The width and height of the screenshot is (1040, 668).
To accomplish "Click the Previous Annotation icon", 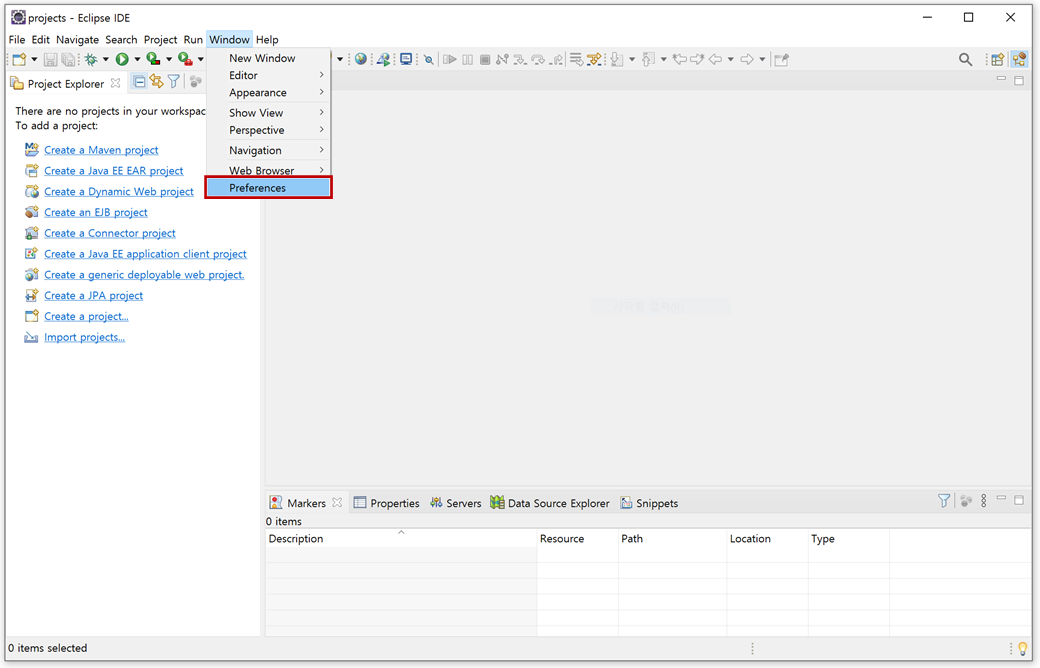I will click(649, 60).
